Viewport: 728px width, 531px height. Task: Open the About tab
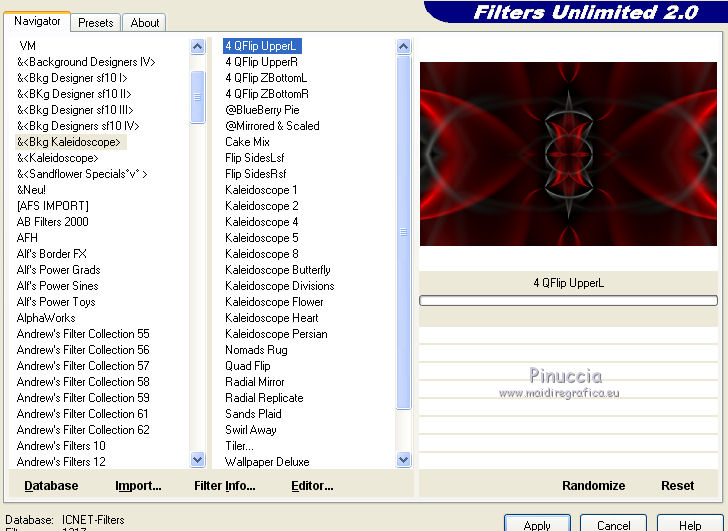(145, 23)
